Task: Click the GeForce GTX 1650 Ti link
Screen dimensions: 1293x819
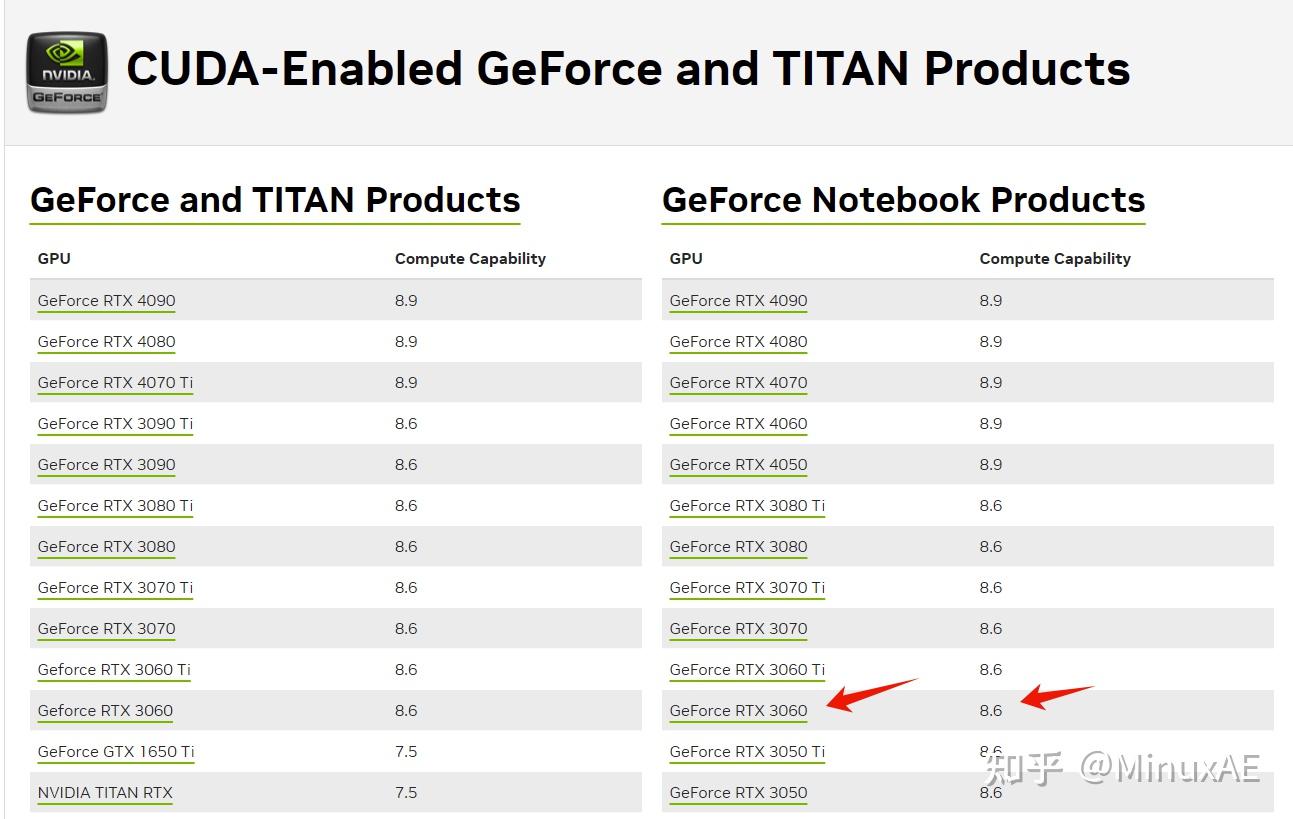Action: click(x=116, y=751)
